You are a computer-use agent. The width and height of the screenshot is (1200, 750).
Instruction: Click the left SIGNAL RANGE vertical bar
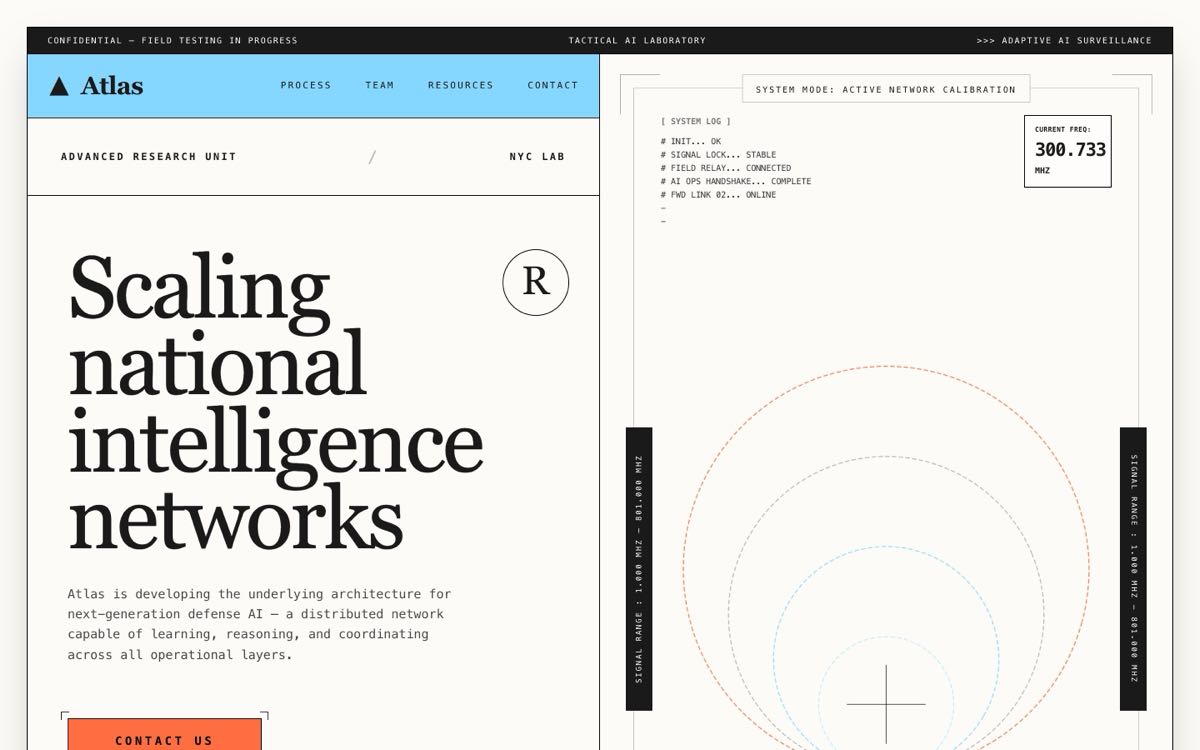[x=639, y=569]
